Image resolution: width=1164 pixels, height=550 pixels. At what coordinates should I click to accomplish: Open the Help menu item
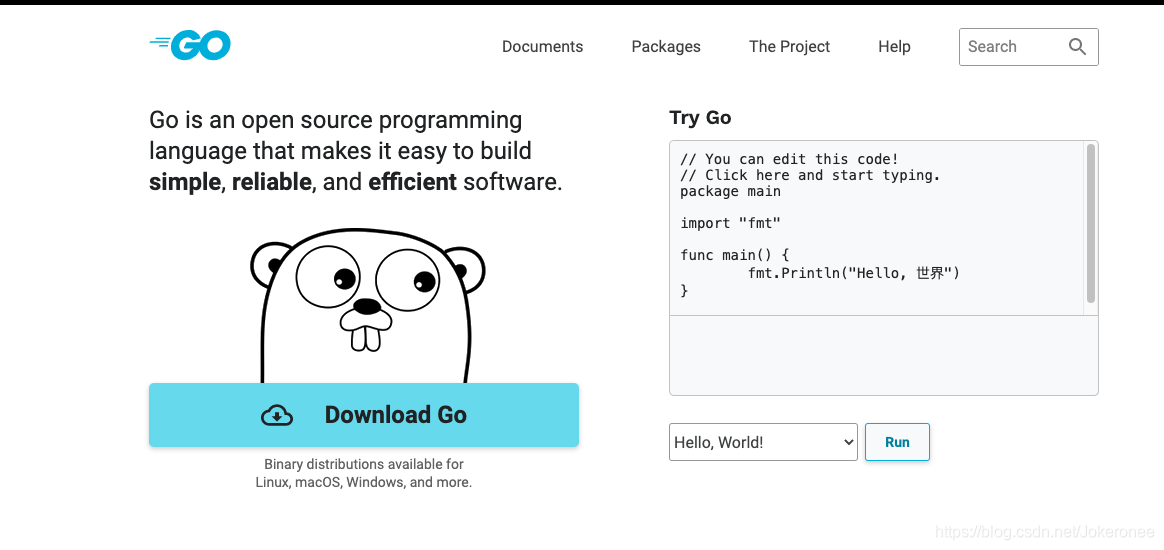(x=895, y=47)
